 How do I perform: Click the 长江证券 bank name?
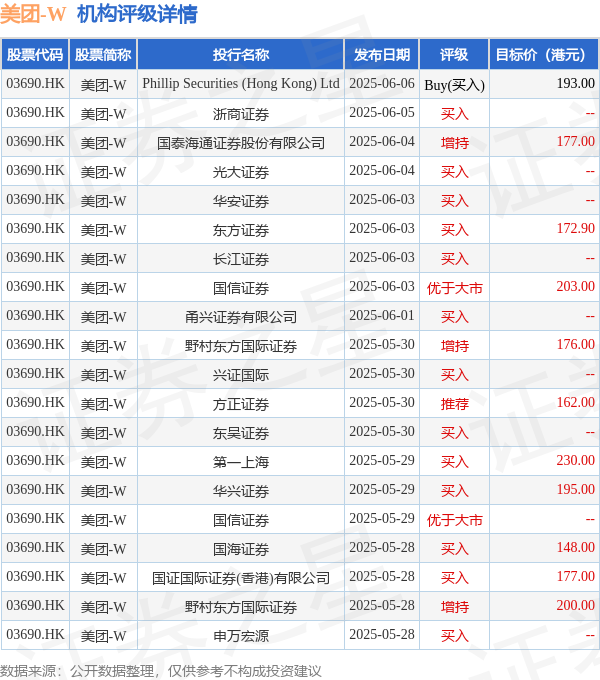(x=241, y=259)
